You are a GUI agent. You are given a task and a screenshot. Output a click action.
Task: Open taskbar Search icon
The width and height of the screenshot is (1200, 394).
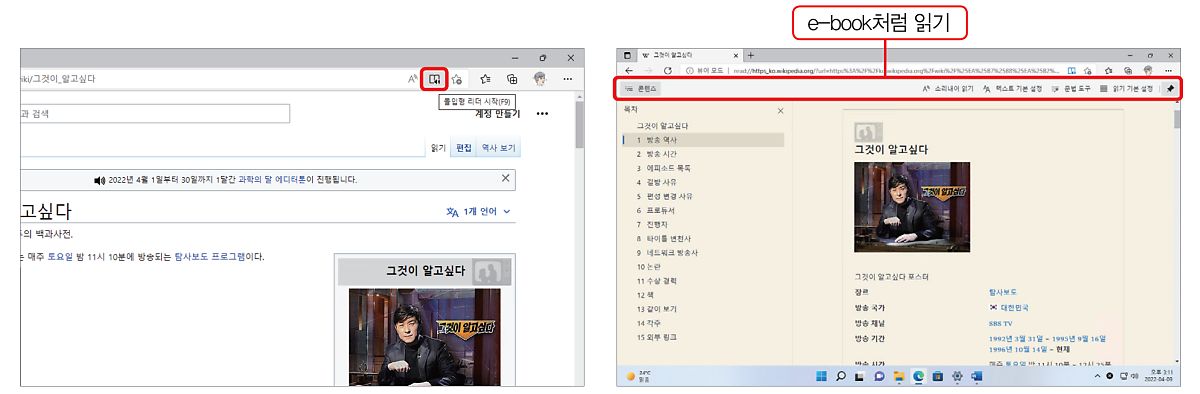point(841,376)
